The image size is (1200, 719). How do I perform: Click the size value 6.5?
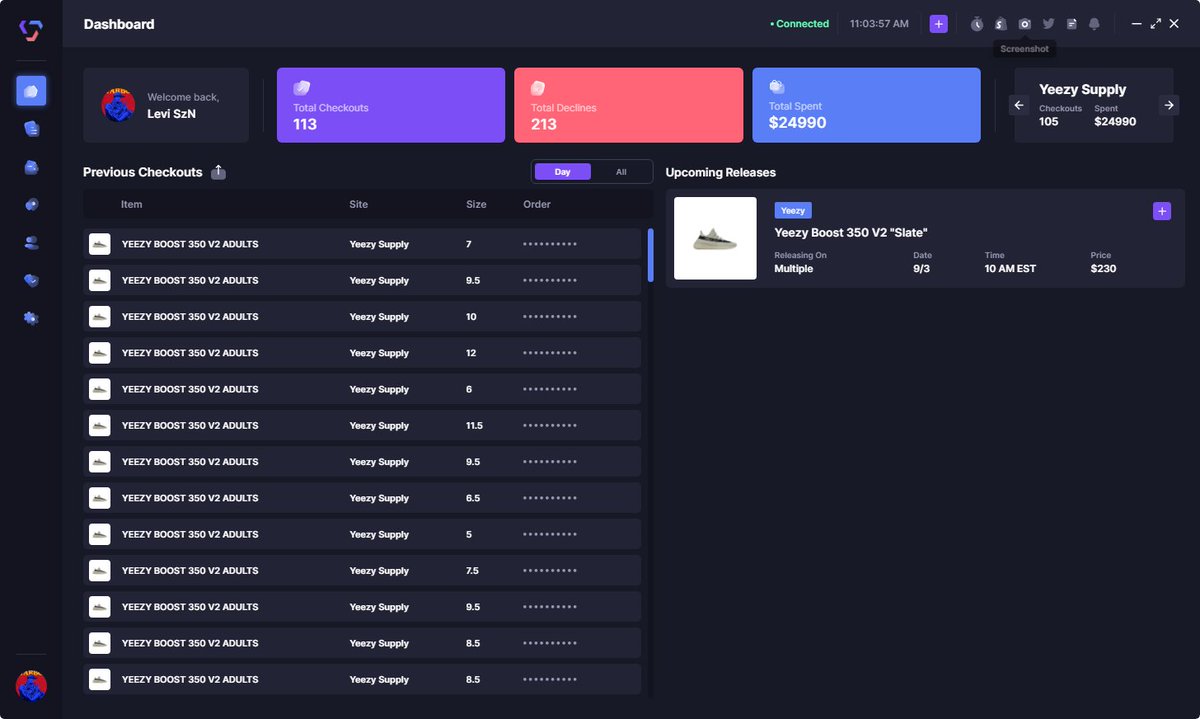[x=474, y=498]
